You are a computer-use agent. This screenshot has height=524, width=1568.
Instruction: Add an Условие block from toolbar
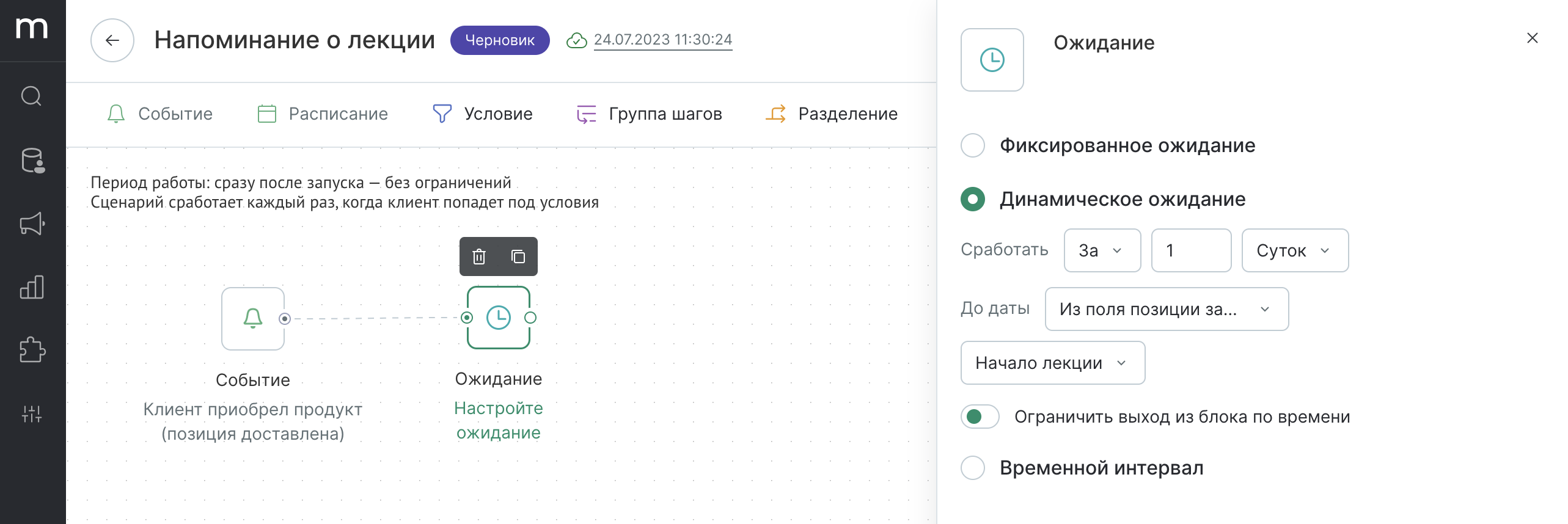point(483,114)
